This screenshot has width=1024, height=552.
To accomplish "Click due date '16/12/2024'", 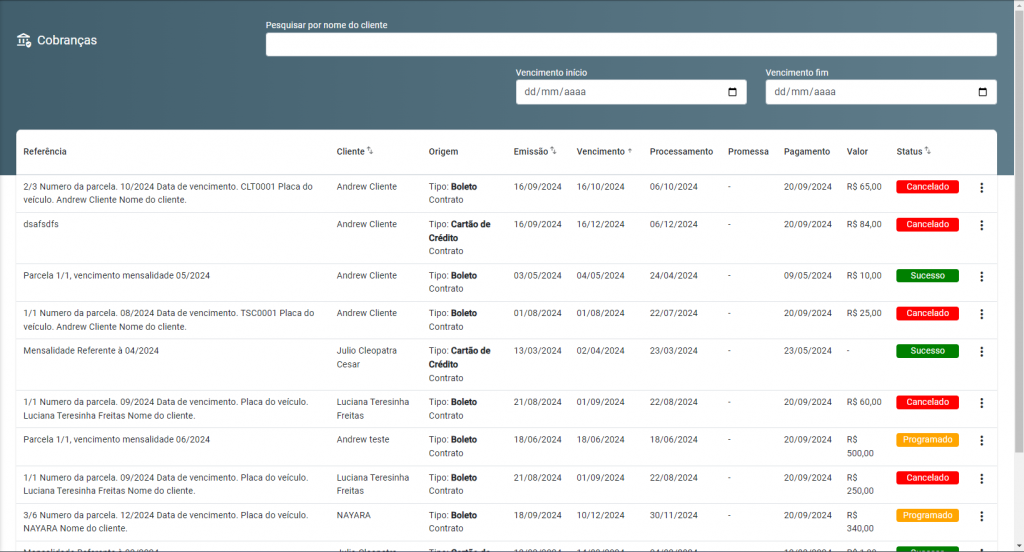I will tap(600, 224).
